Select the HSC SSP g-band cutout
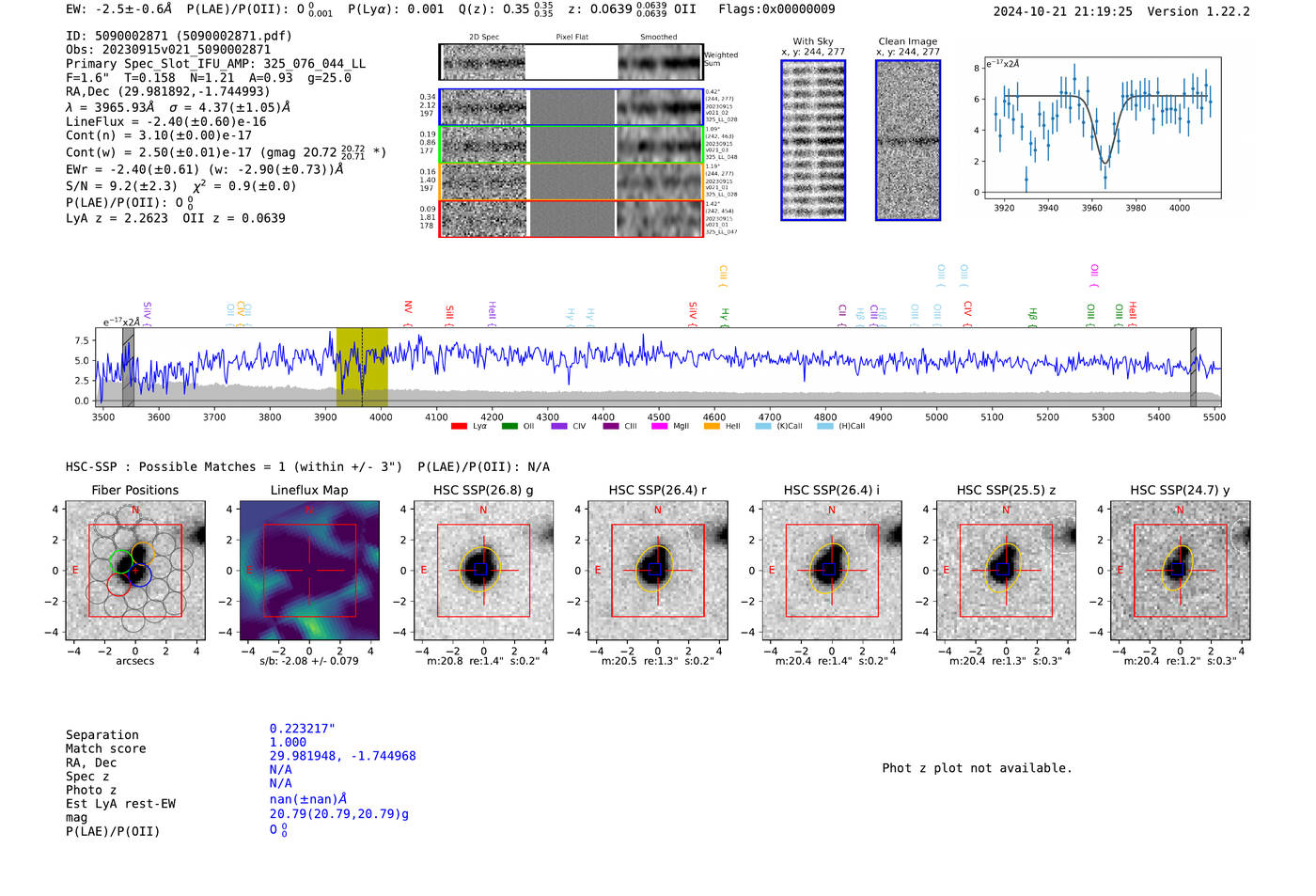 [483, 571]
